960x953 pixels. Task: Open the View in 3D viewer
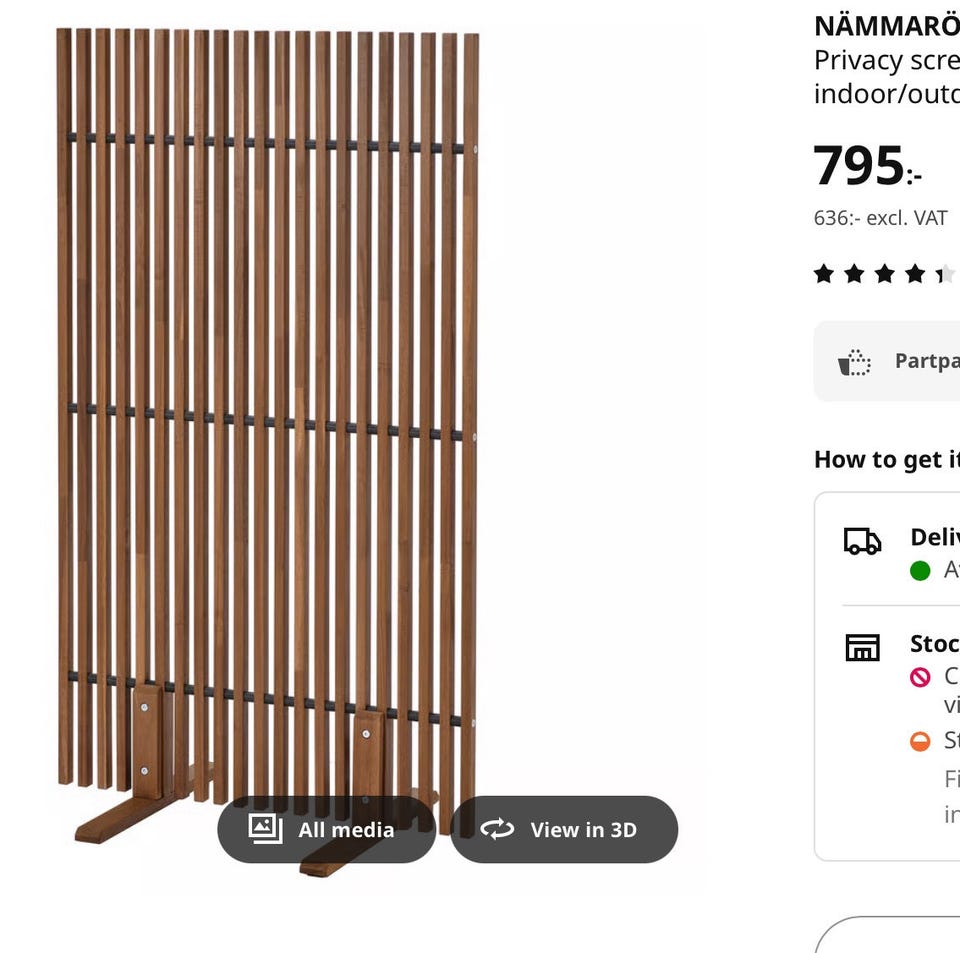[x=564, y=829]
